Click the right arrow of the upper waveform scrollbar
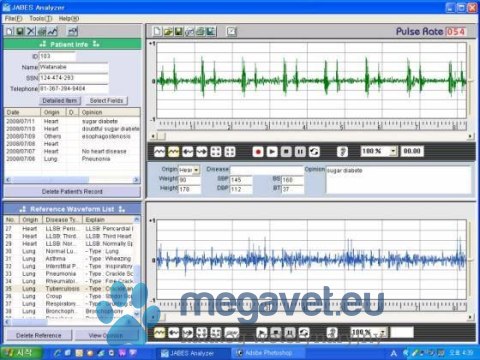 pyautogui.click(x=470, y=136)
